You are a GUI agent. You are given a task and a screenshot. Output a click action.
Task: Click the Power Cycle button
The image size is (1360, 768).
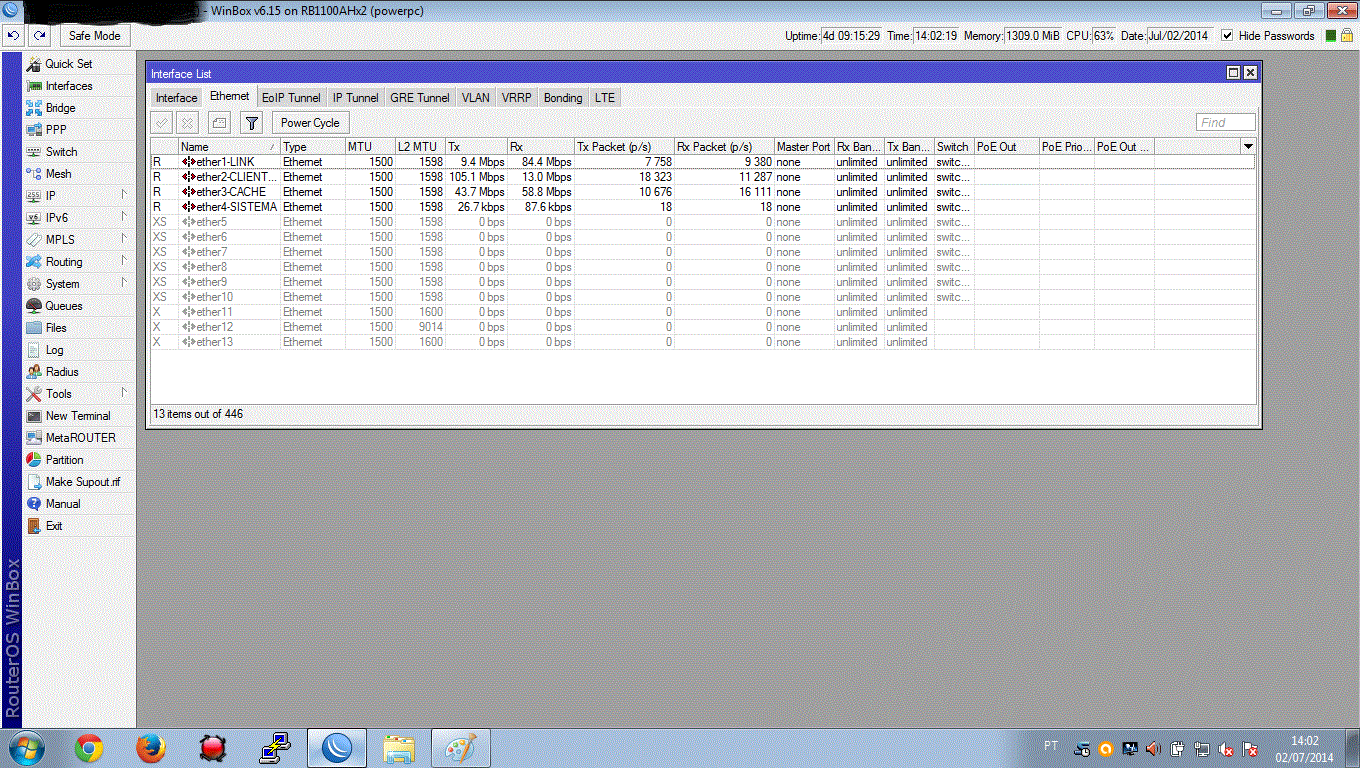[x=310, y=123]
